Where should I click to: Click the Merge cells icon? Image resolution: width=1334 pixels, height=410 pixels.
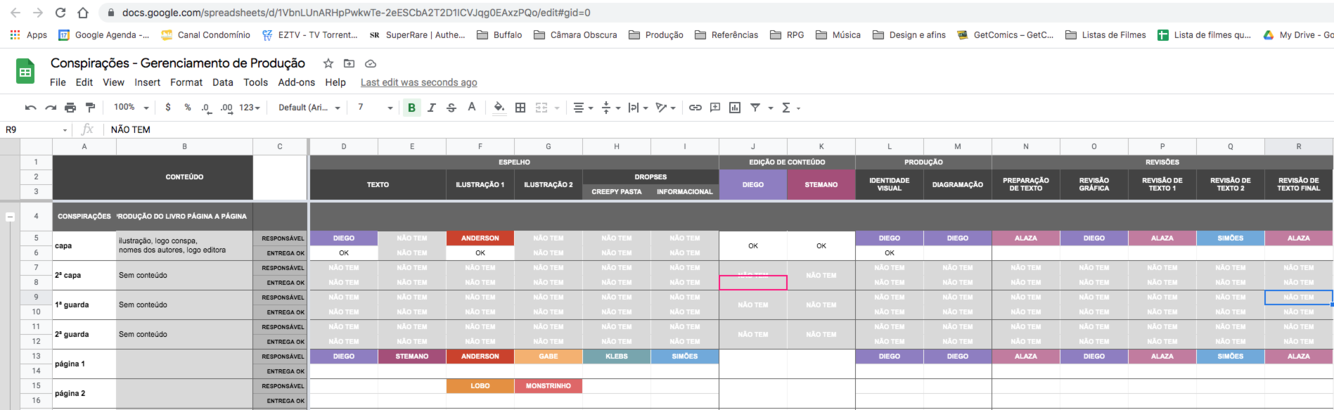click(542, 108)
